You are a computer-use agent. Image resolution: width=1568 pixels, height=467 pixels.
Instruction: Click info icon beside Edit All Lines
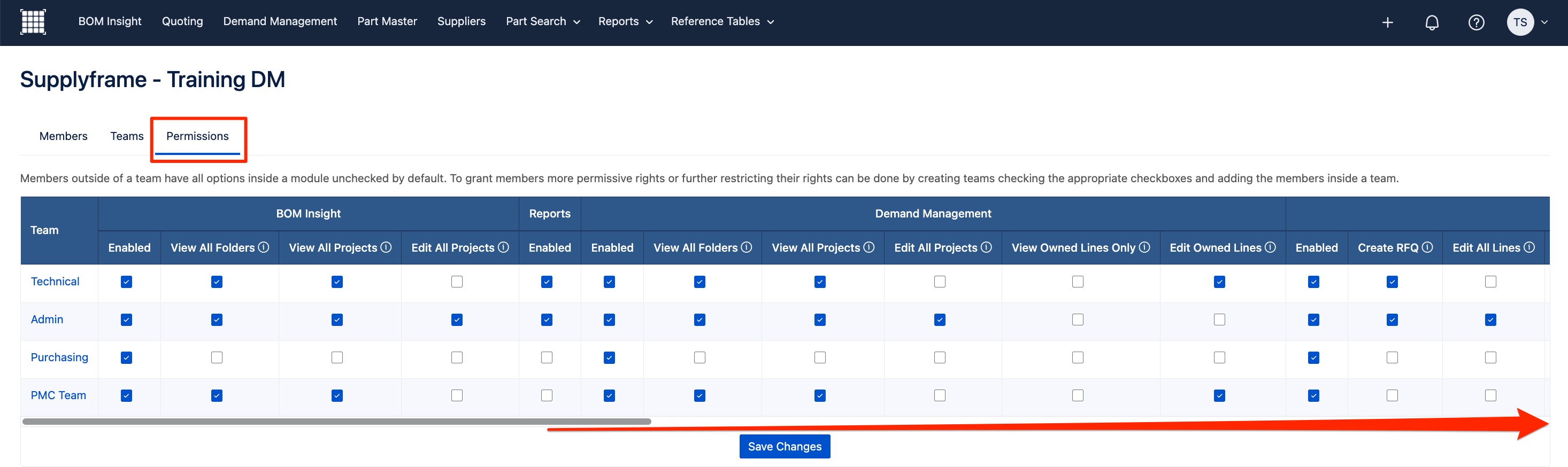(1529, 247)
